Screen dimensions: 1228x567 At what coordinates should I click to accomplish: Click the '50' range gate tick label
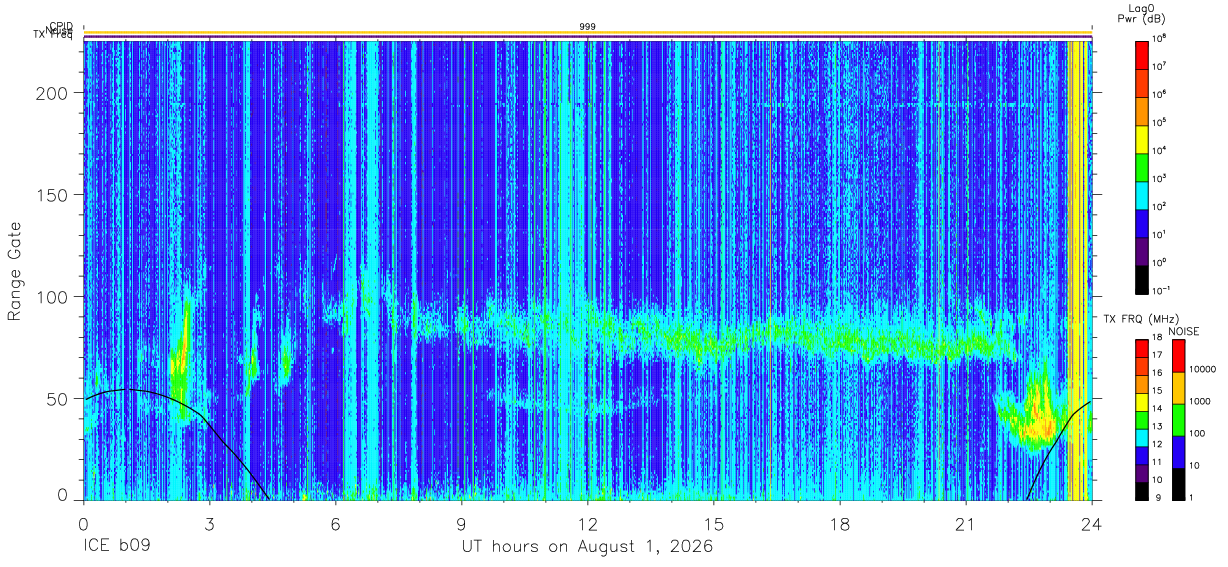[57, 398]
